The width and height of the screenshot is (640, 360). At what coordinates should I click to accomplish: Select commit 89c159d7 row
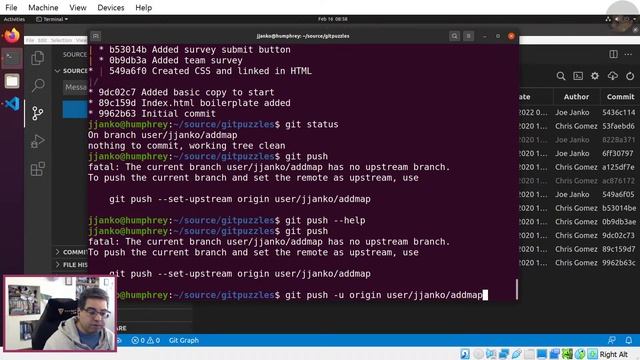click(579, 249)
